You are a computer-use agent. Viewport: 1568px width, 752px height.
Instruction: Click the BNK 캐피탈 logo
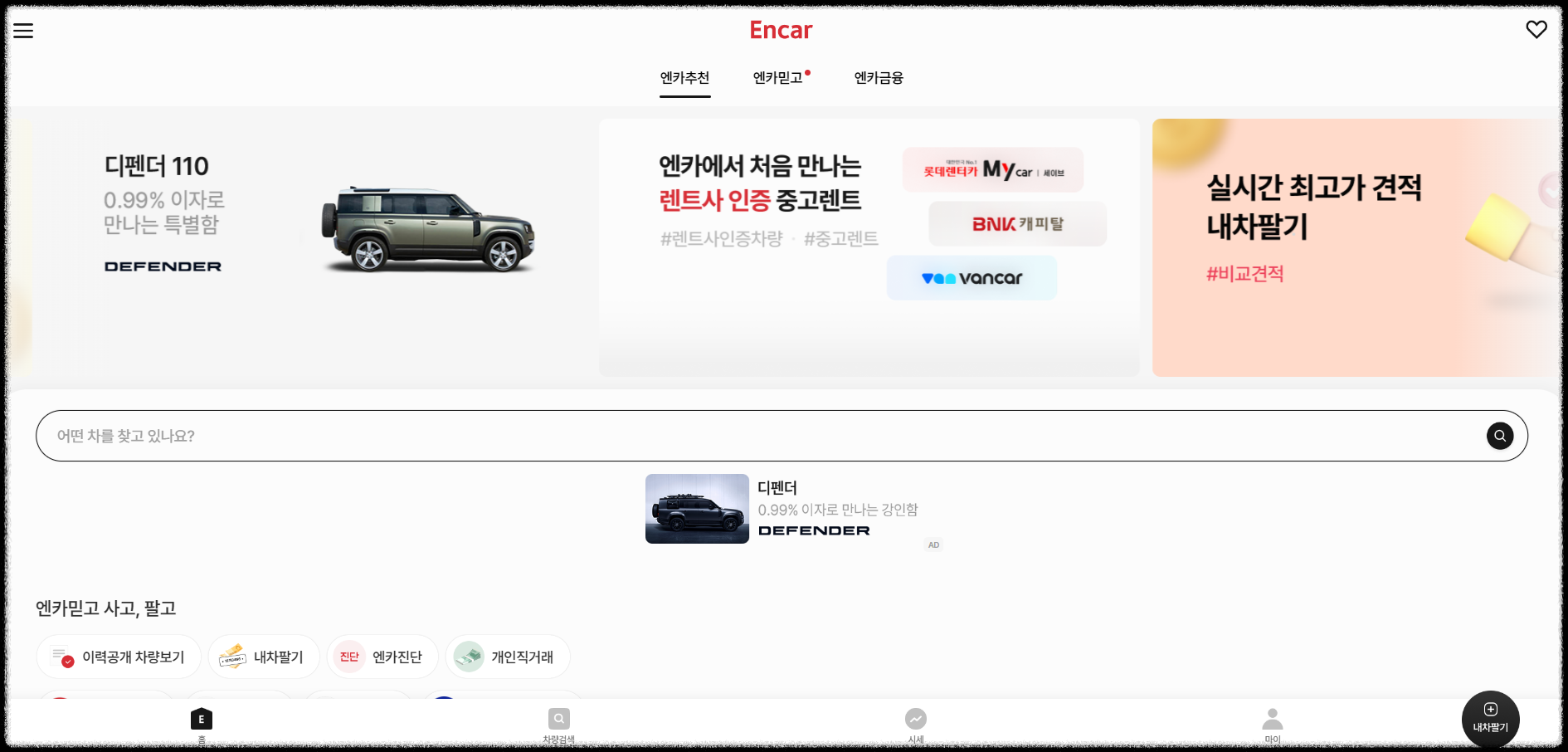(x=1017, y=224)
